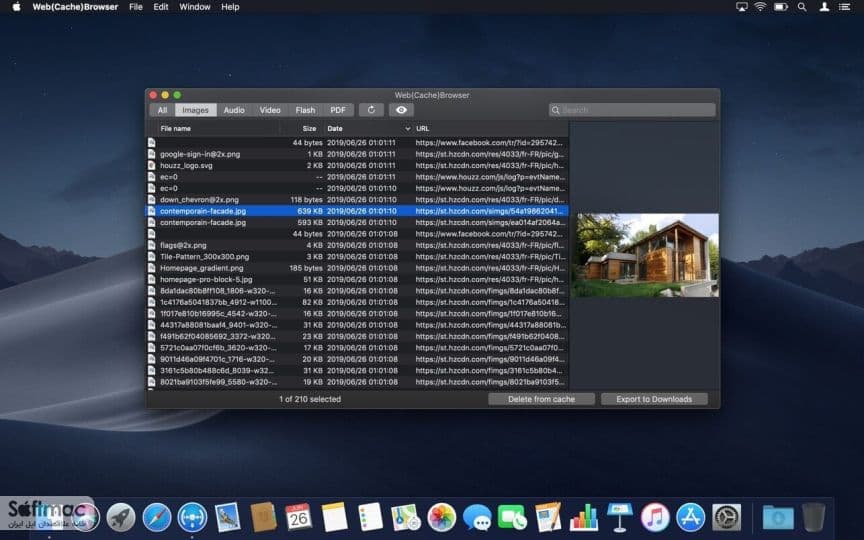Switch to the Audio filter tab
The image size is (864, 540).
234,110
